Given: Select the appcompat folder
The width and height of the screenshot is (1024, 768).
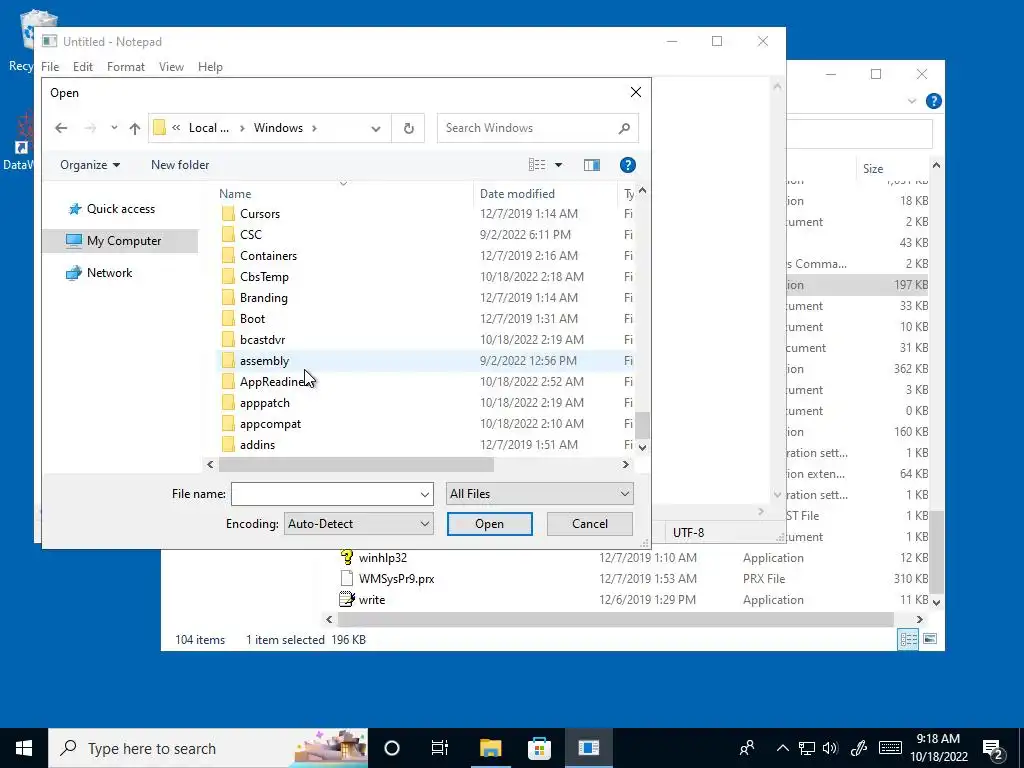Looking at the screenshot, I should tap(270, 424).
